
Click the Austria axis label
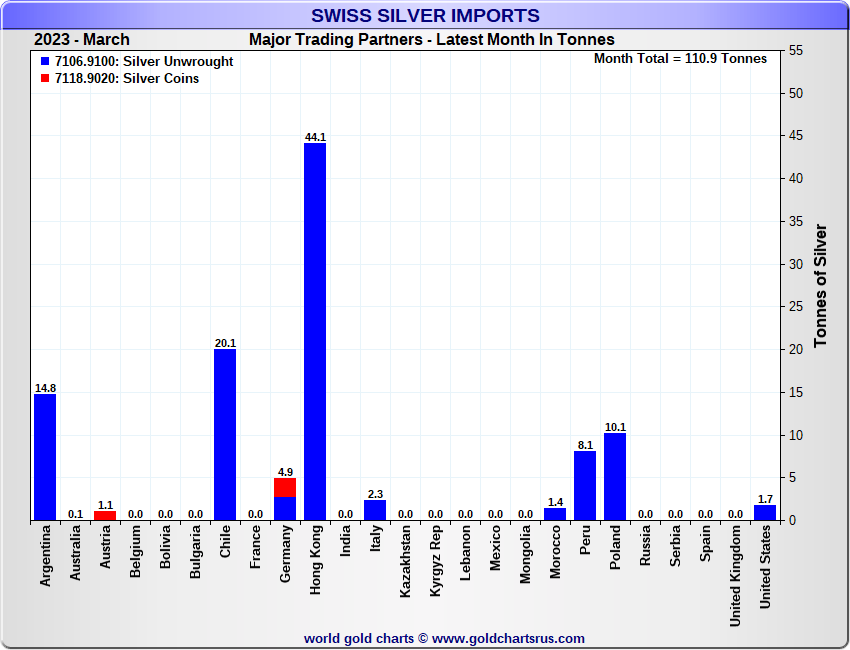[x=105, y=546]
